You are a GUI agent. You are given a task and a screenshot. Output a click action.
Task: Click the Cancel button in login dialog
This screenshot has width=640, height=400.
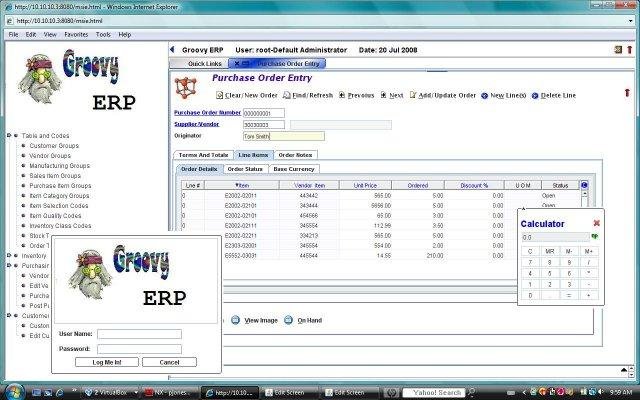[x=169, y=362]
